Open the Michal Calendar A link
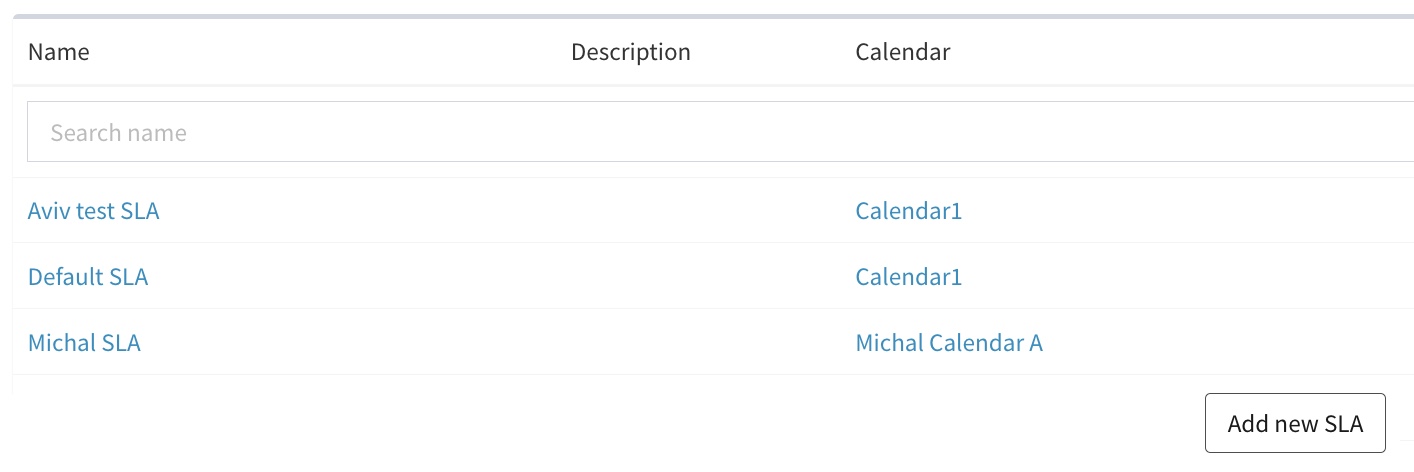 [949, 343]
